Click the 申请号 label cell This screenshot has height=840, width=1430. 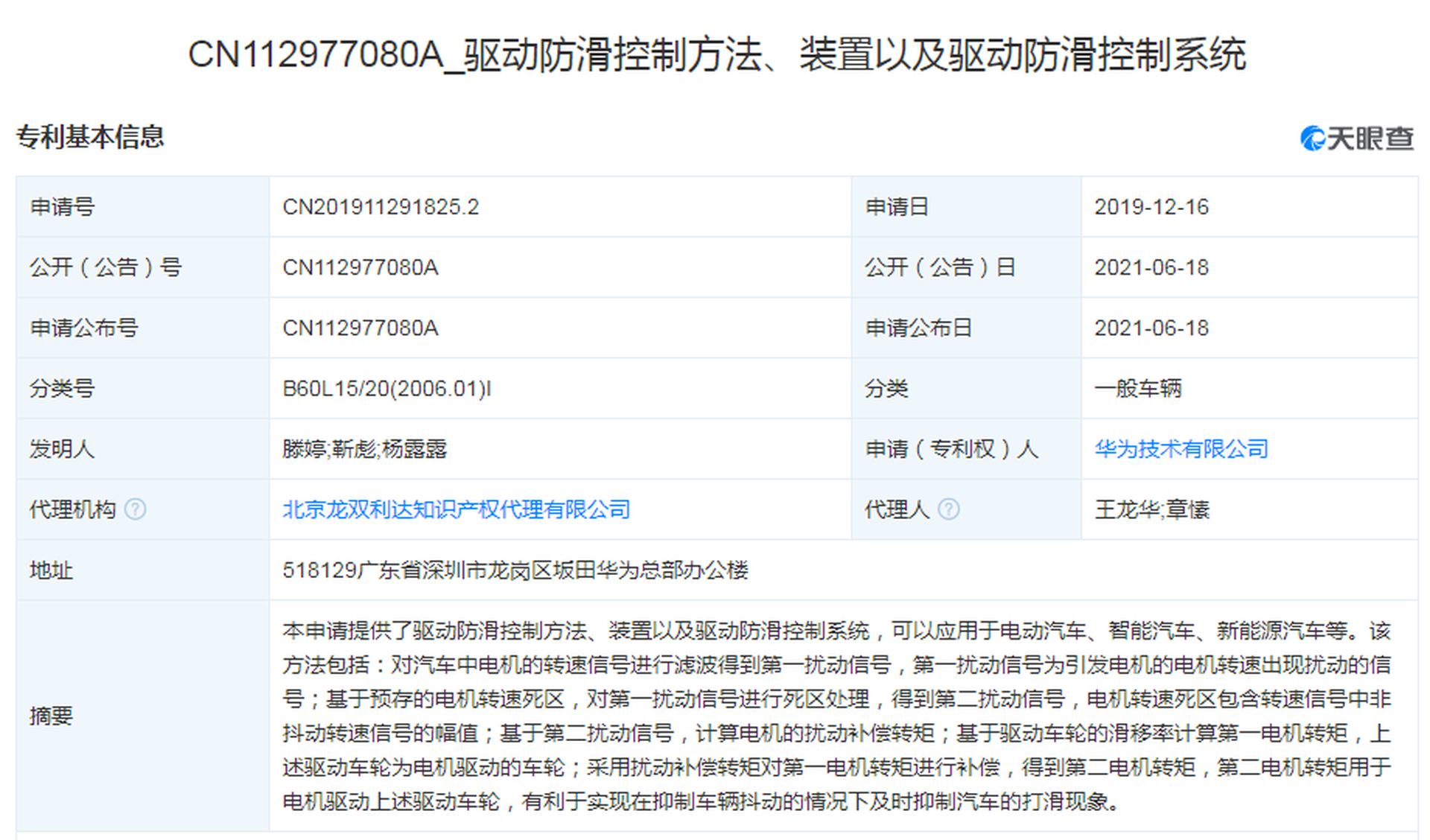[x=142, y=207]
